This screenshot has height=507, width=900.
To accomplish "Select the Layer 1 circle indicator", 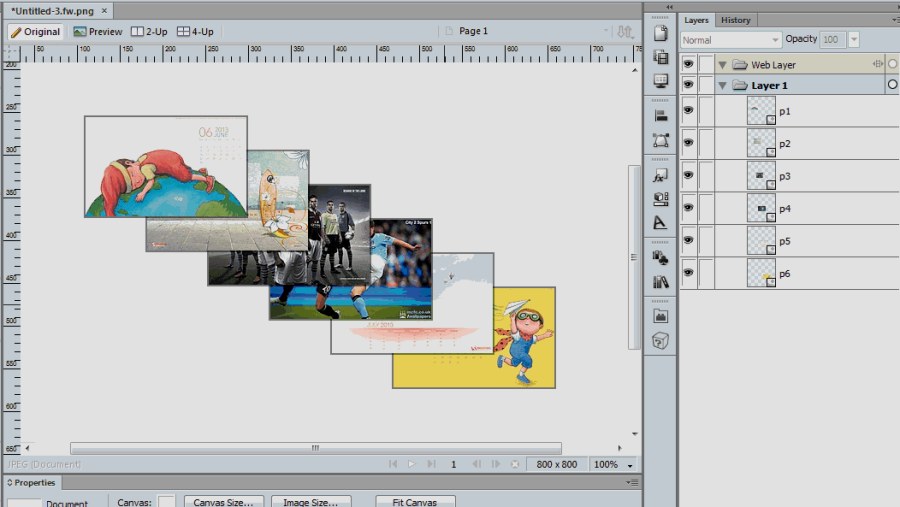I will [893, 85].
